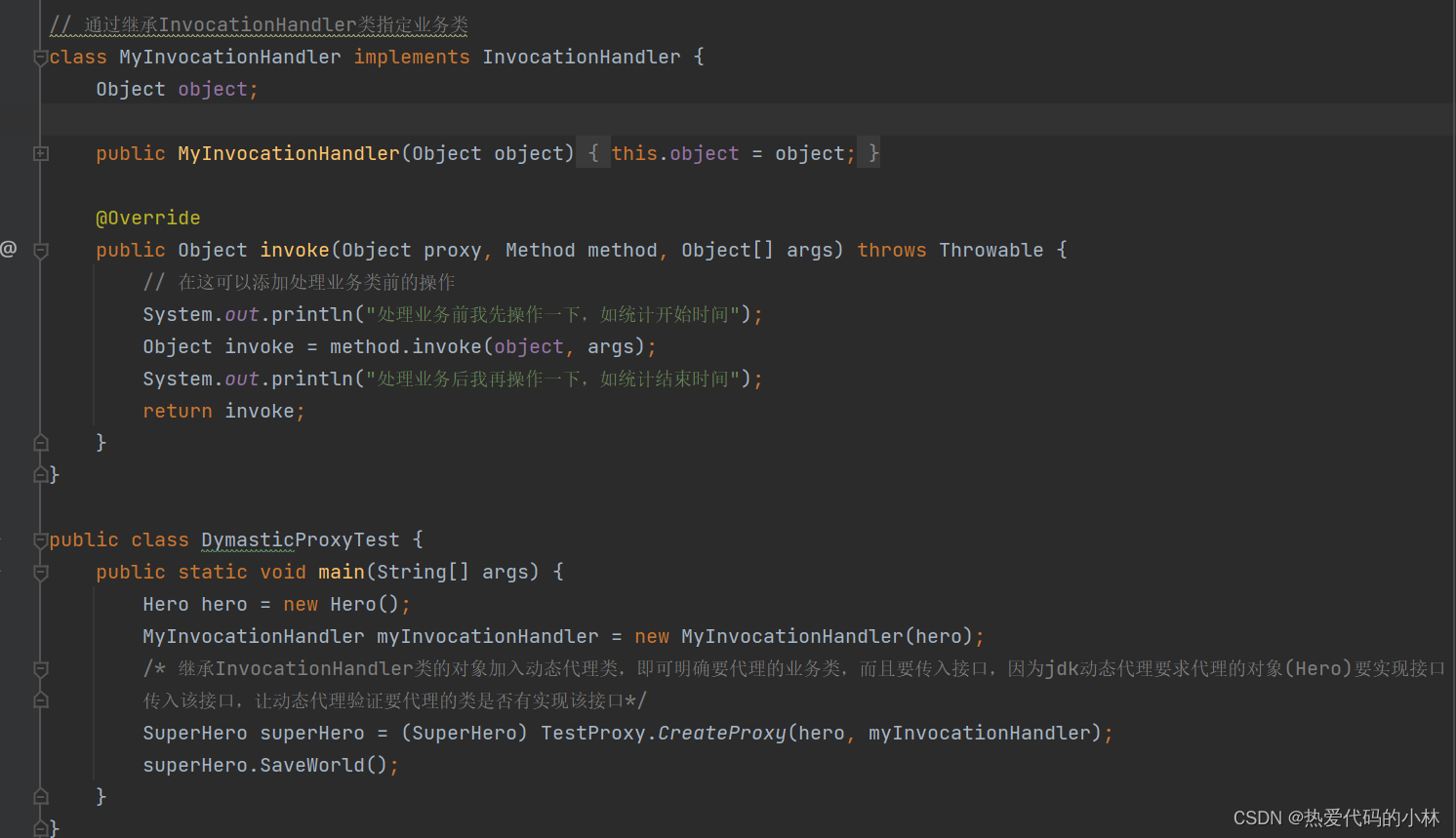This screenshot has width=1456, height=838.
Task: Click the "this" keyword in the constructor
Action: tap(634, 153)
